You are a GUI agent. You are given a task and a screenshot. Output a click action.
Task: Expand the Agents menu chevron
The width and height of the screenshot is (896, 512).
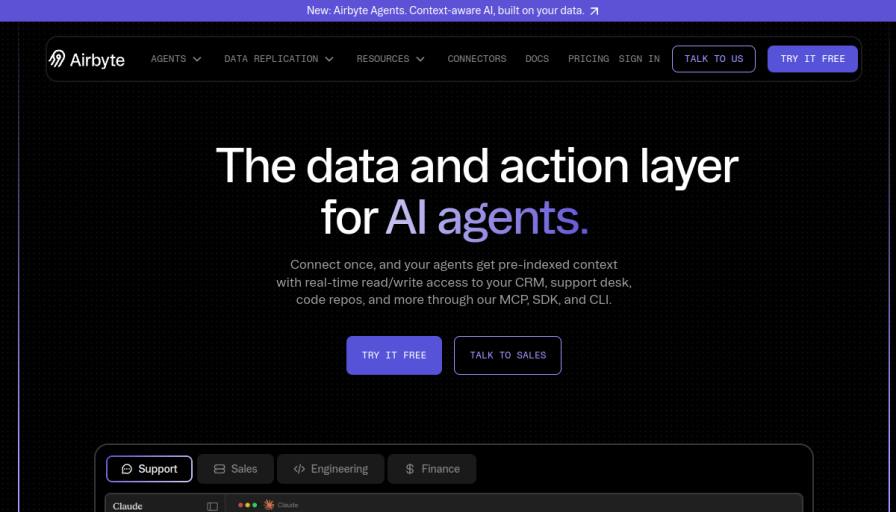pos(197,59)
